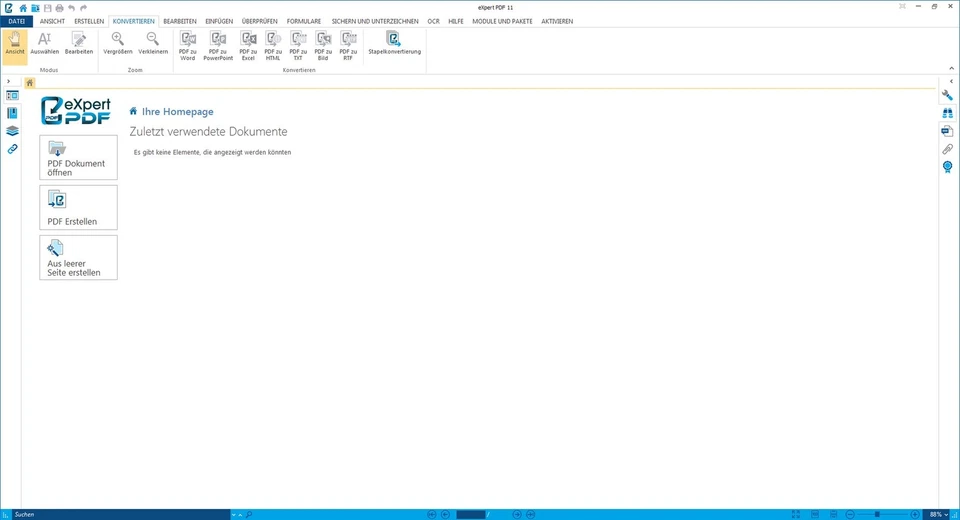Click the PDF Erstellen button
The height and width of the screenshot is (520, 960).
78,208
